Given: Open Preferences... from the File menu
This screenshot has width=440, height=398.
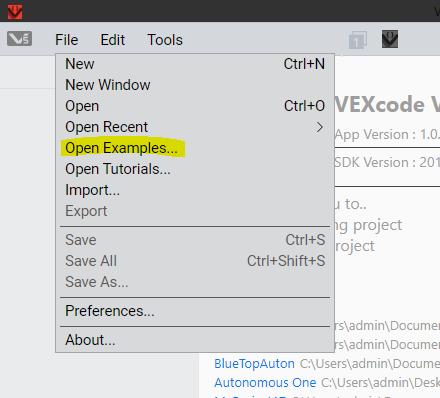Looking at the screenshot, I should [x=195, y=311].
